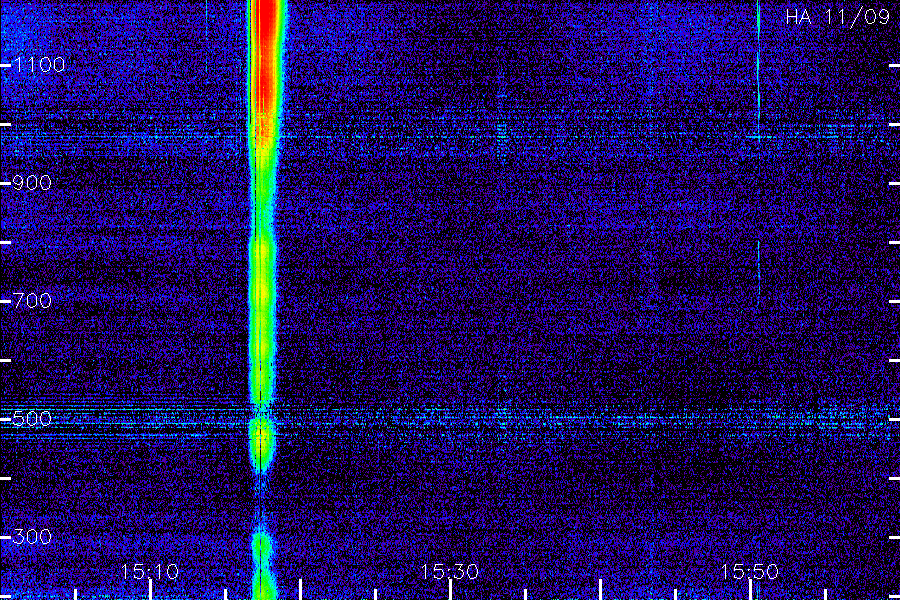The height and width of the screenshot is (600, 900).
Task: Click the 1100 frequency axis label
Action: 39,65
